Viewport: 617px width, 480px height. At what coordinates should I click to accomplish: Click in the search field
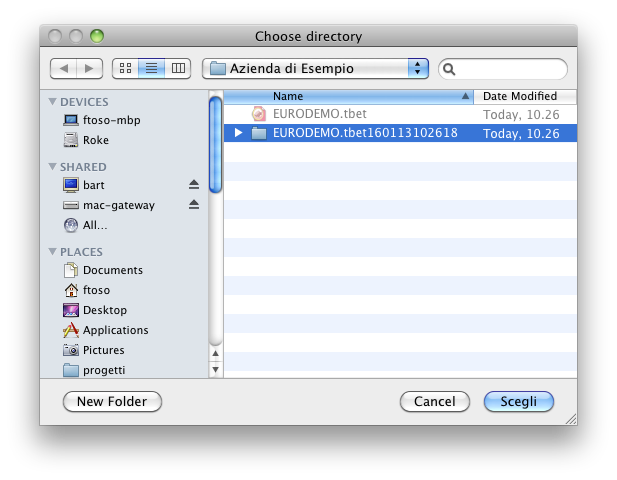[510, 69]
